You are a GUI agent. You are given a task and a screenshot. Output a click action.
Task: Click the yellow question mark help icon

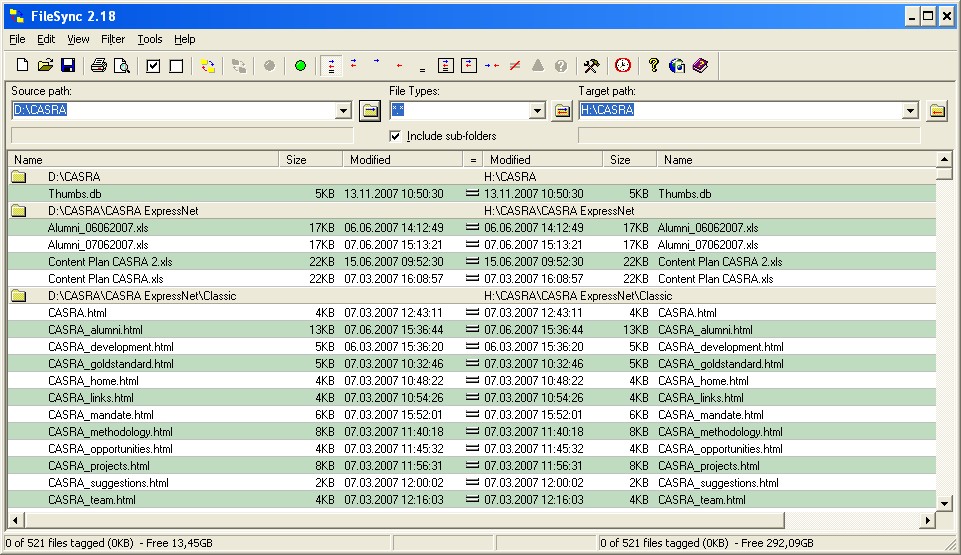pyautogui.click(x=654, y=66)
